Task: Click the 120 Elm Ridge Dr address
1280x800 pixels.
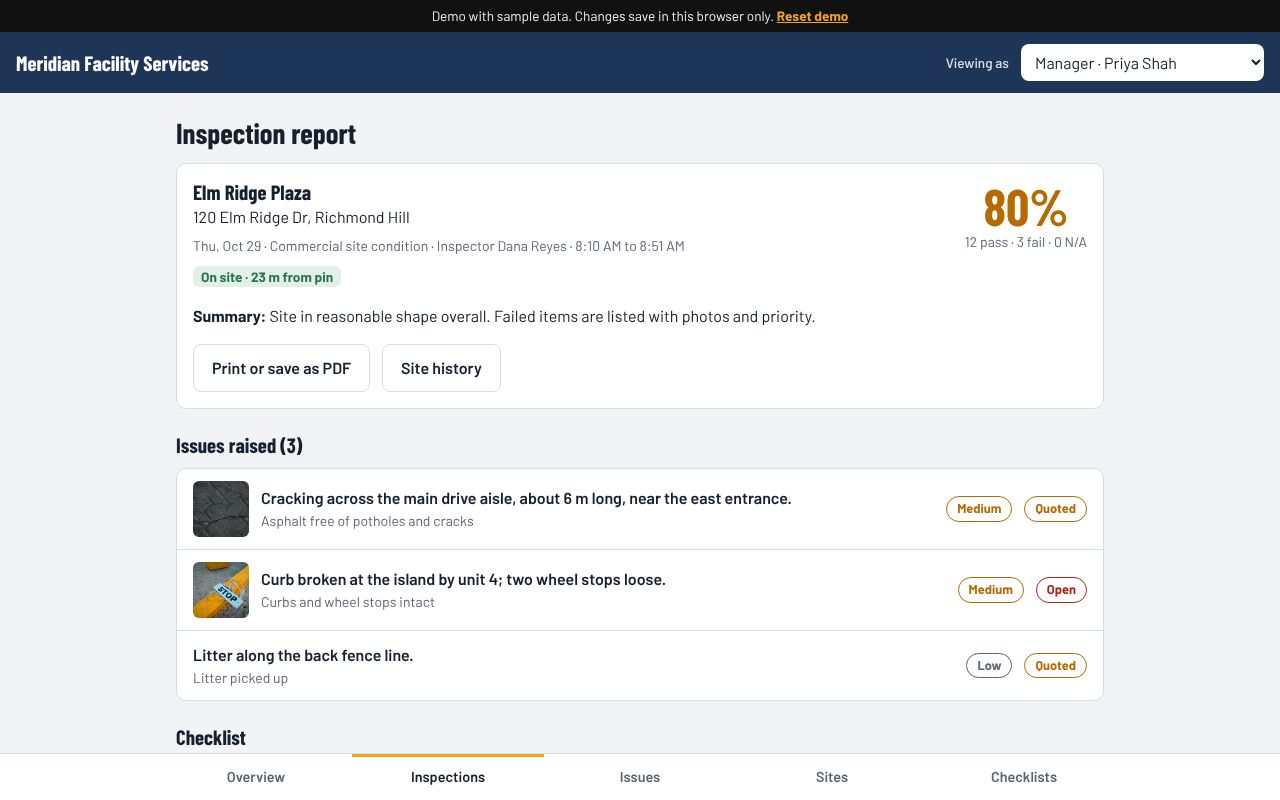Action: [301, 218]
